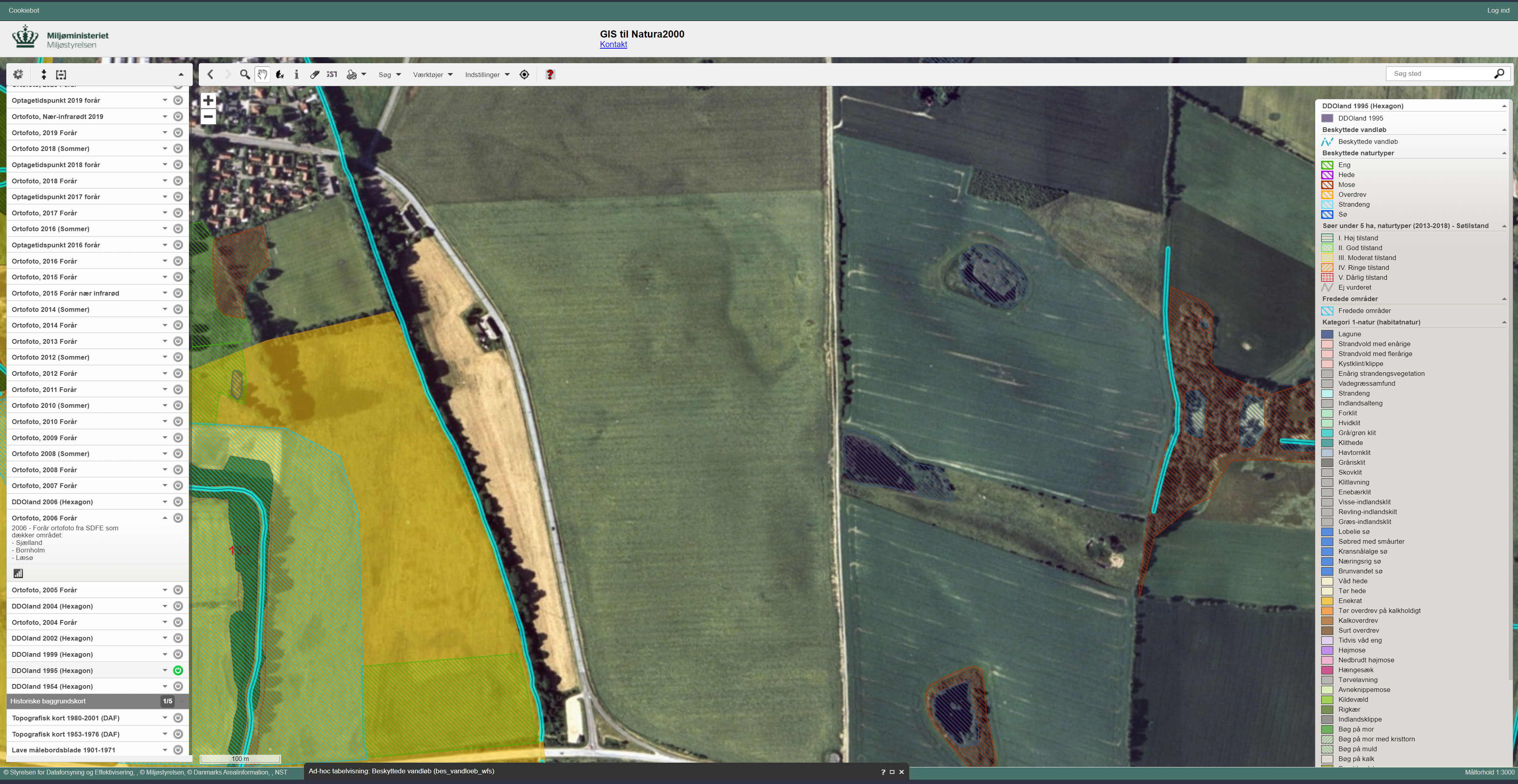Select the pan hand tool
This screenshot has height=784, width=1518.
point(262,74)
